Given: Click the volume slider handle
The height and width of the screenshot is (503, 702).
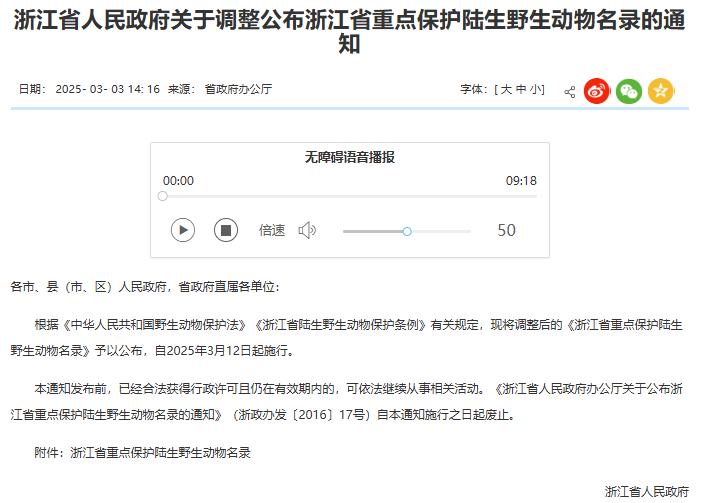Looking at the screenshot, I should click(407, 231).
